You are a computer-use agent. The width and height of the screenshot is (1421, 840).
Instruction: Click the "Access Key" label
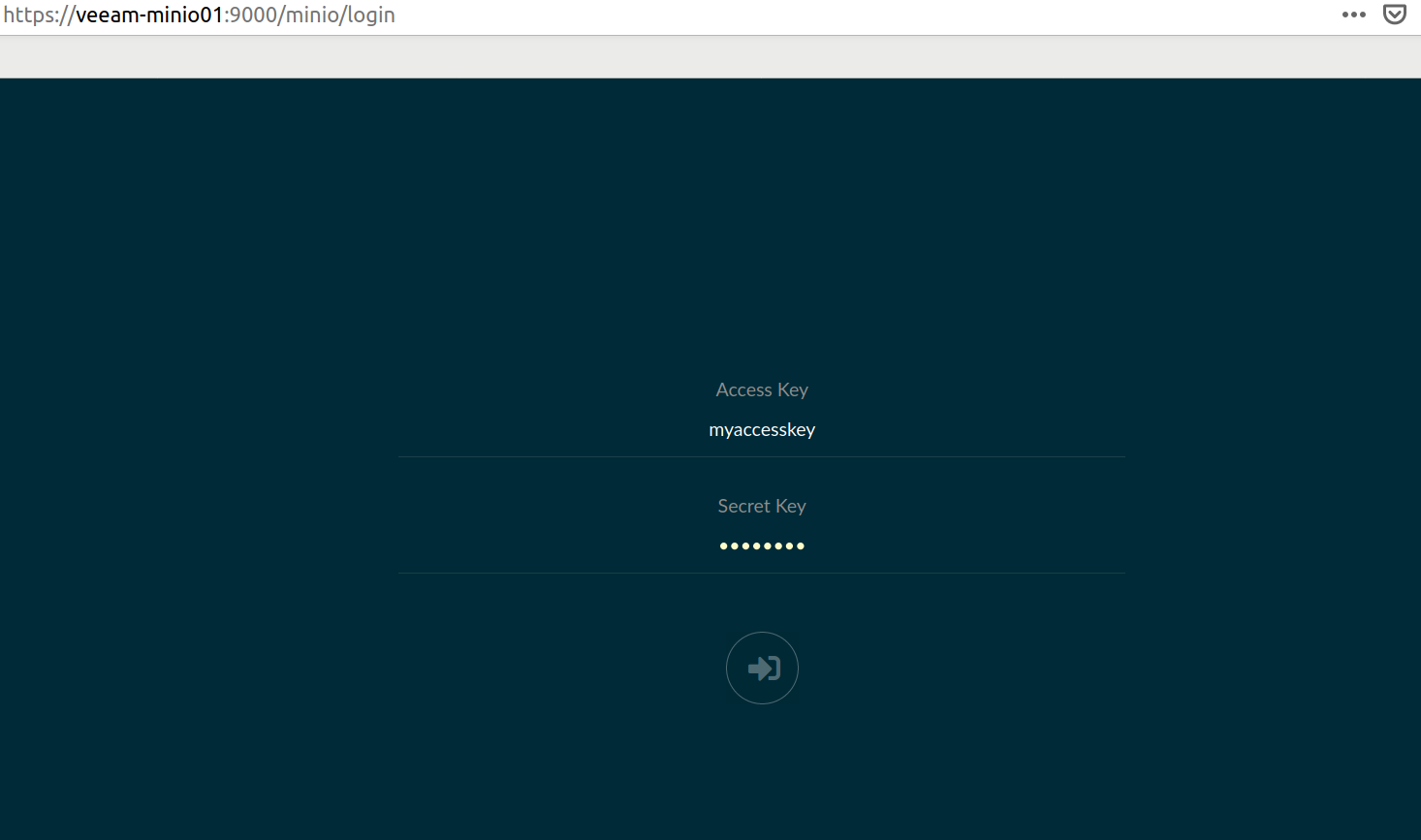(x=762, y=389)
